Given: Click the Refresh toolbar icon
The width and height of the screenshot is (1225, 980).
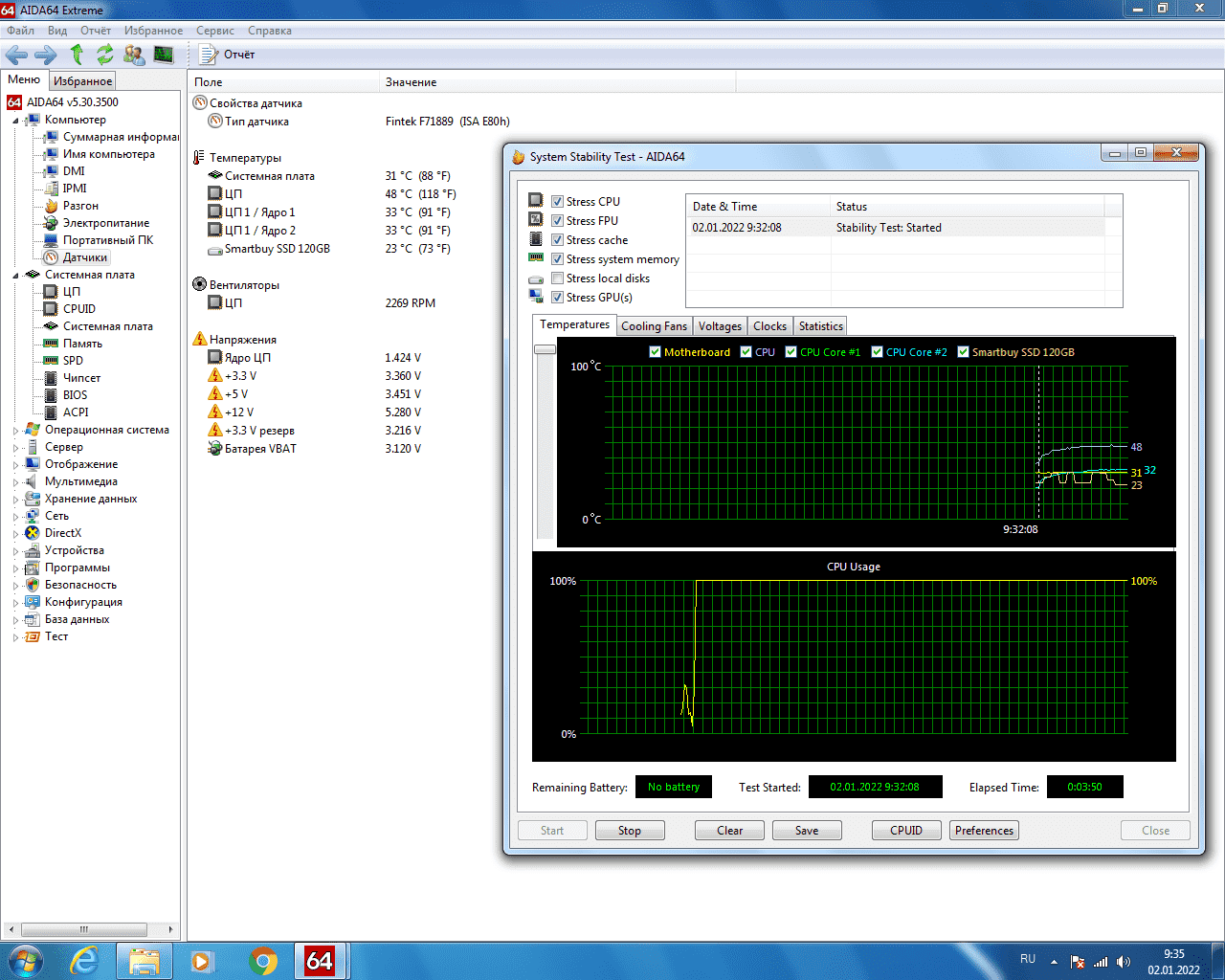Looking at the screenshot, I should coord(104,55).
